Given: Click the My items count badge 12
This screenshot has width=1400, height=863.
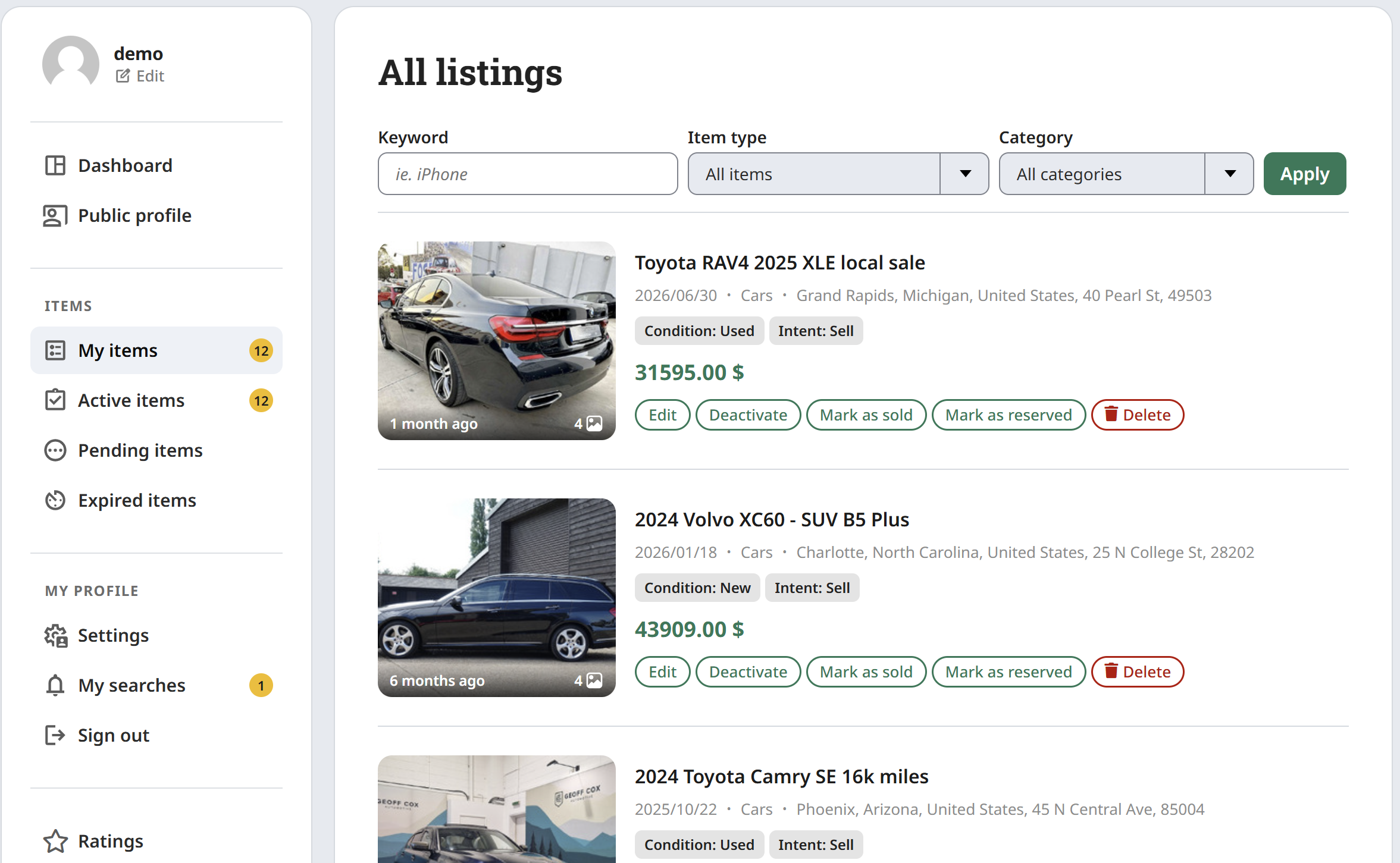Looking at the screenshot, I should (x=261, y=350).
